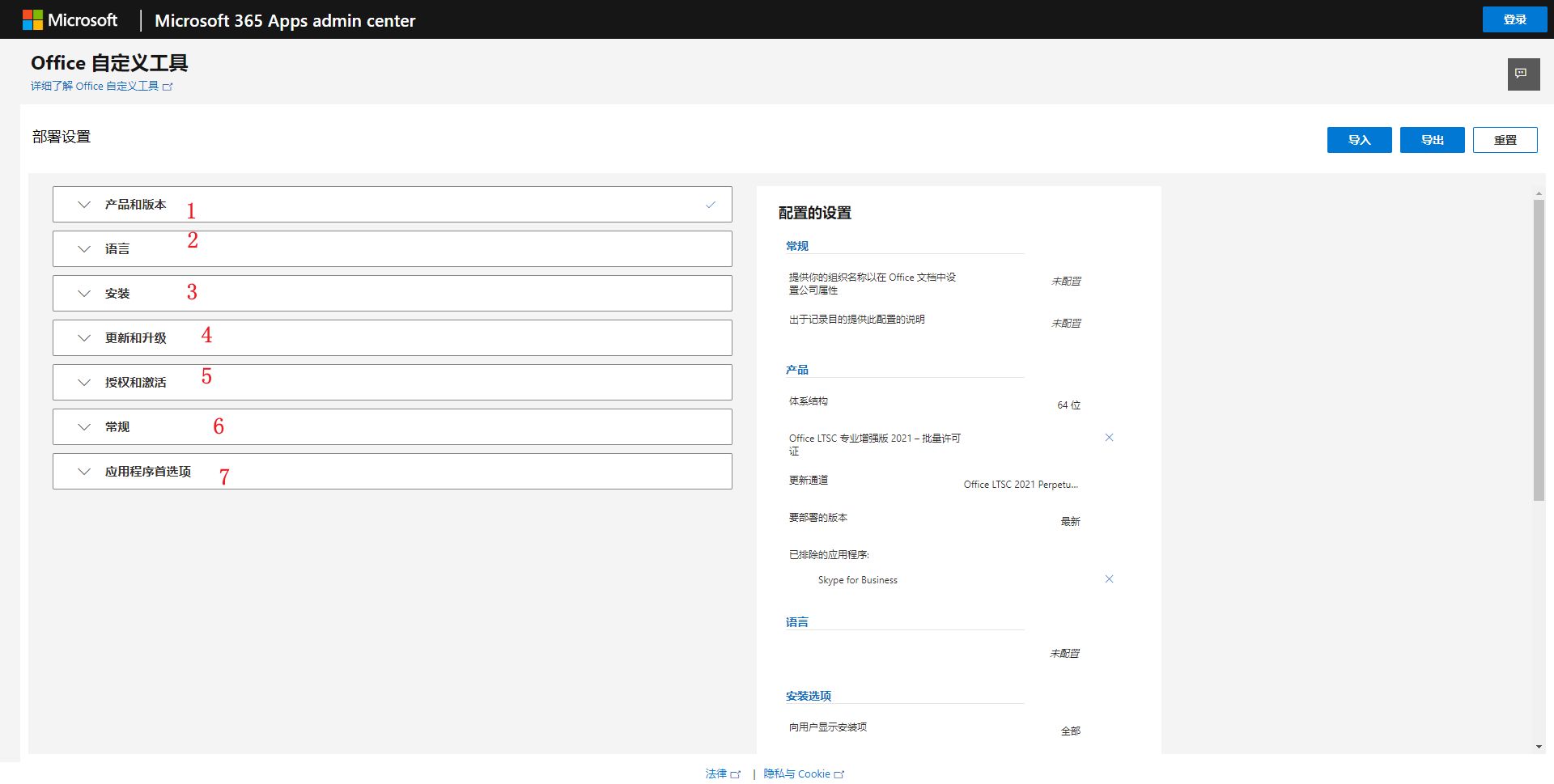Click the 常规 heading in configured settings
The image size is (1554, 784).
coord(797,246)
